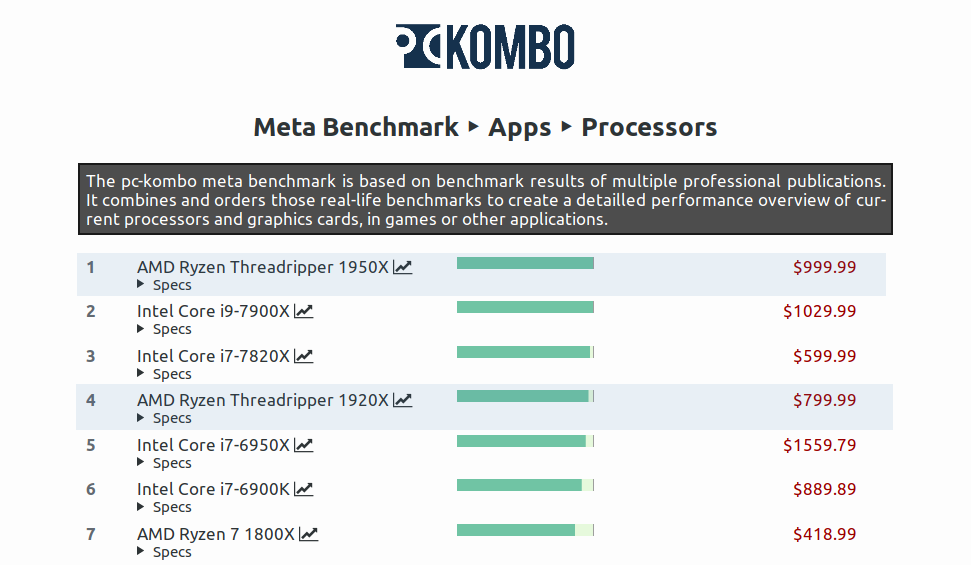Click chart icon beside Core i7-6900K
The width and height of the screenshot is (971, 565).
coord(303,489)
